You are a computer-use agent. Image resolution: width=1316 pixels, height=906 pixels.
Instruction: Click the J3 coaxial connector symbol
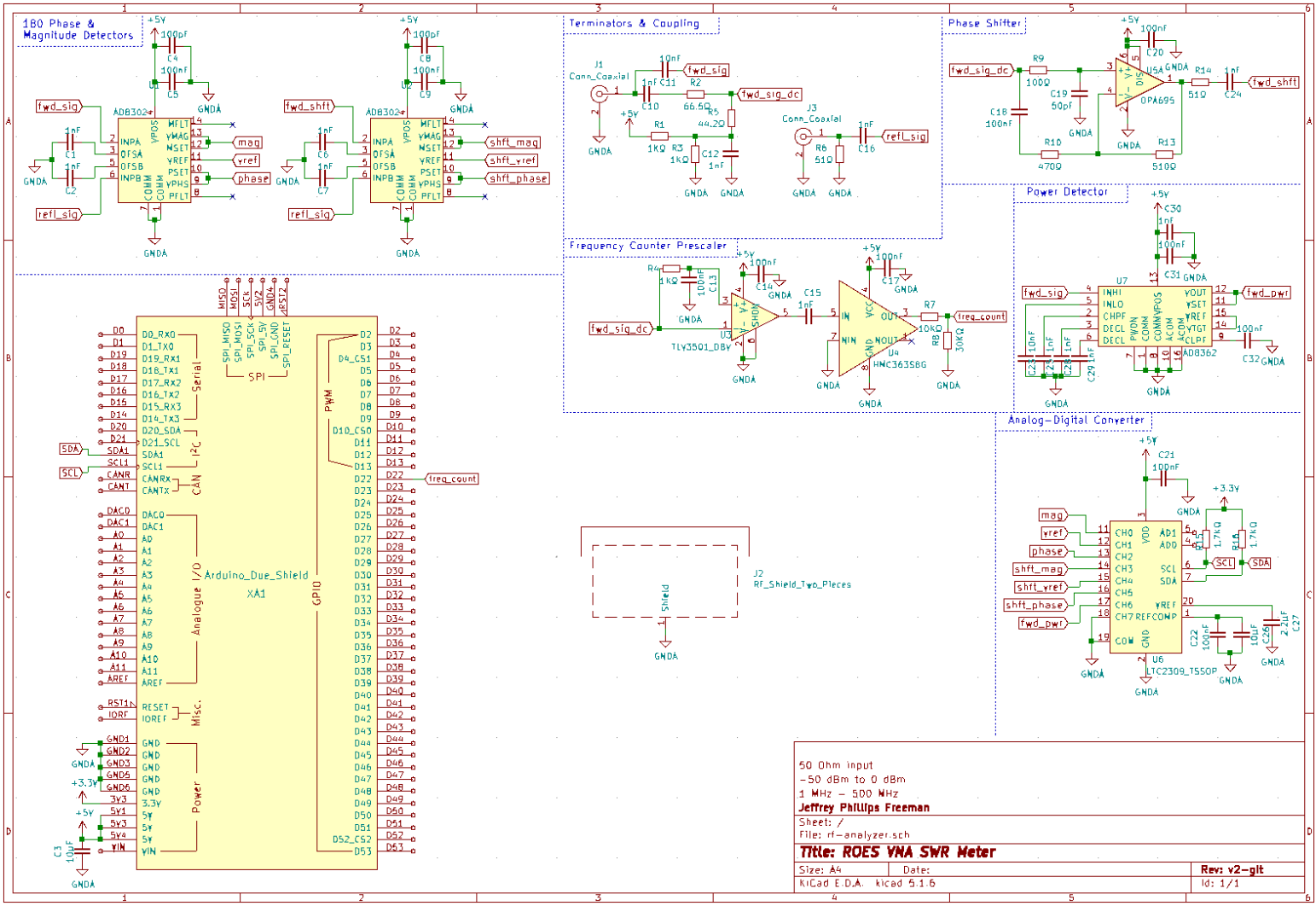(803, 137)
